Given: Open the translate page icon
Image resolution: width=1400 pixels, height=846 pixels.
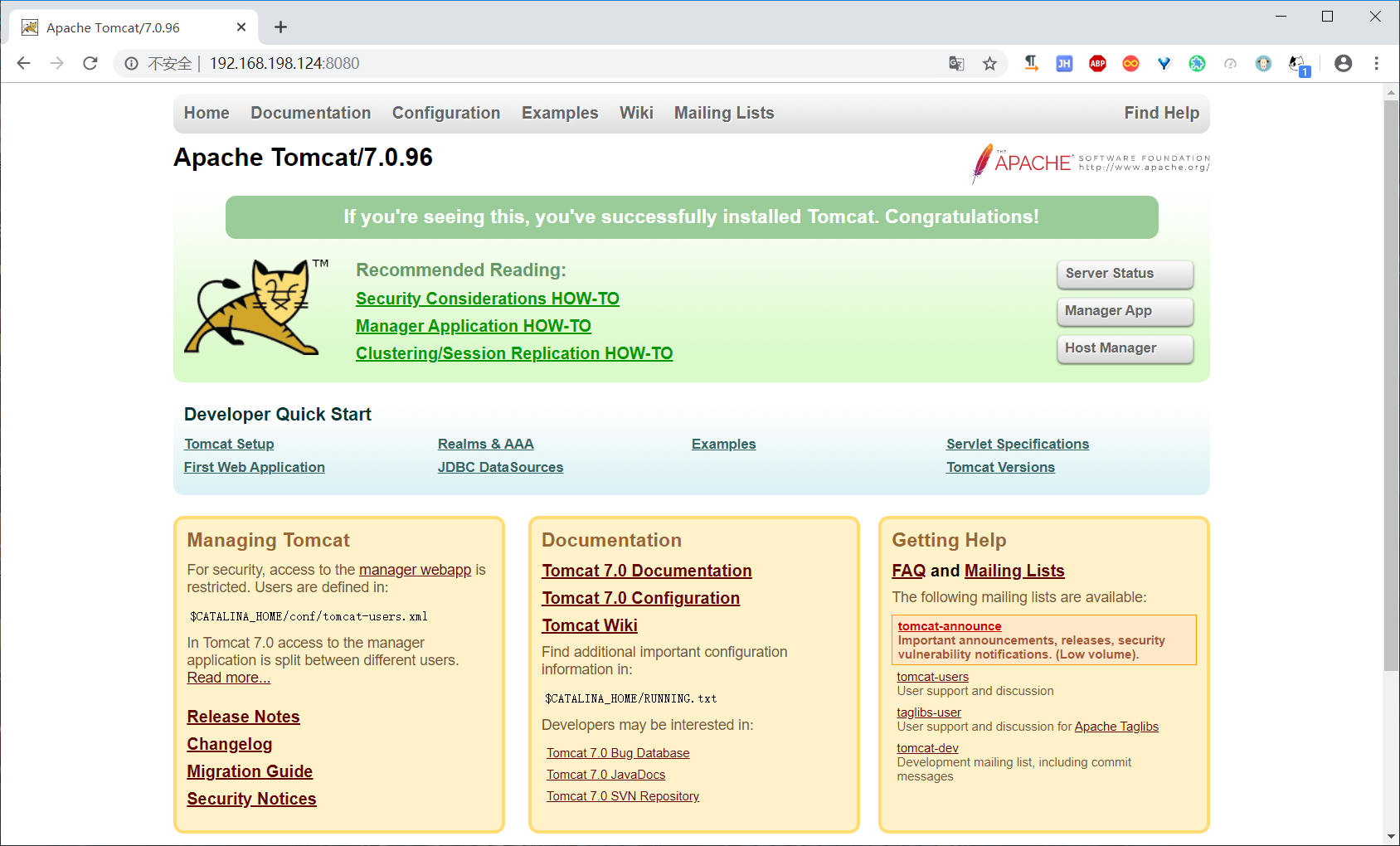Looking at the screenshot, I should pyautogui.click(x=956, y=63).
